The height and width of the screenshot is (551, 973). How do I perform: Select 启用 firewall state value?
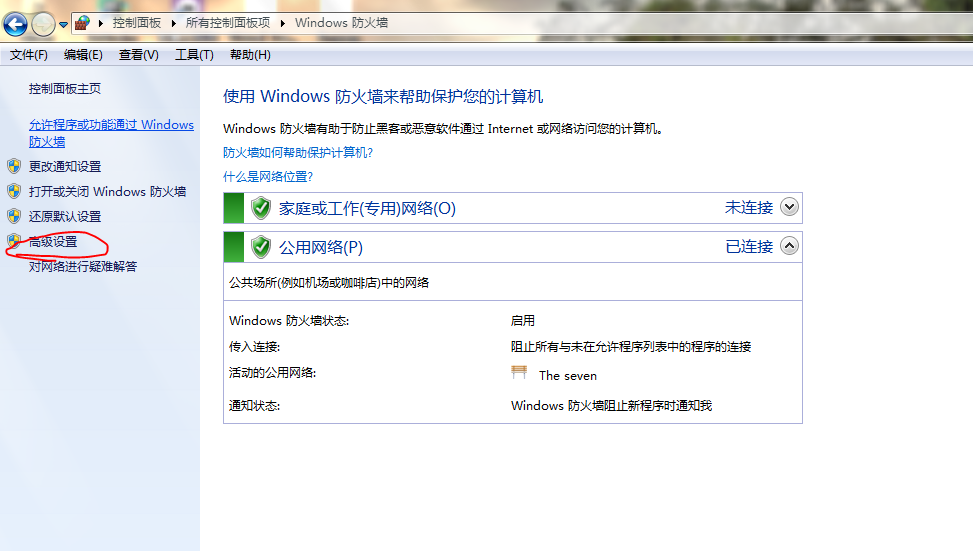point(522,321)
